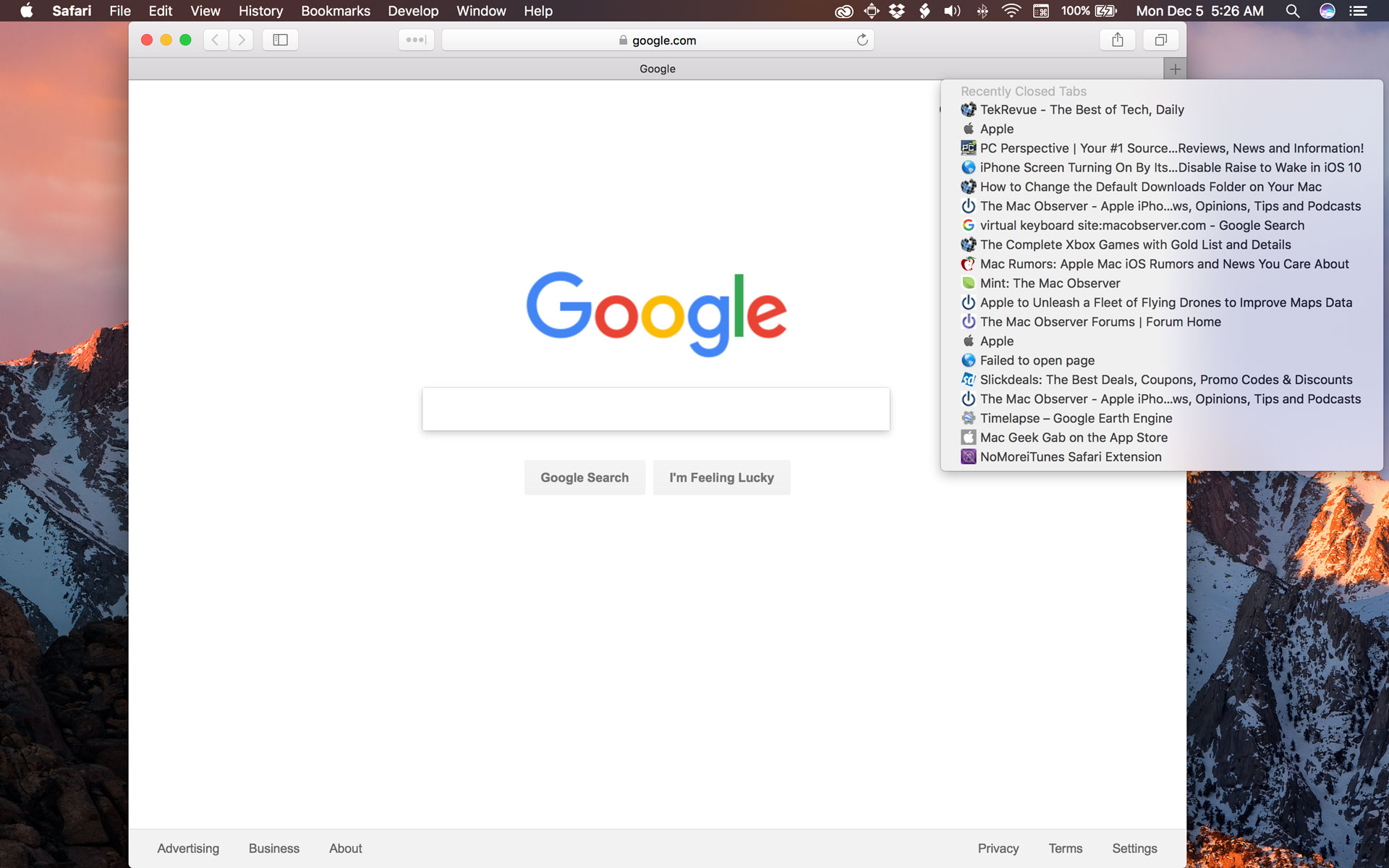Reopen virtual keyboard Google Search tab
The image size is (1389, 868).
(1162, 226)
